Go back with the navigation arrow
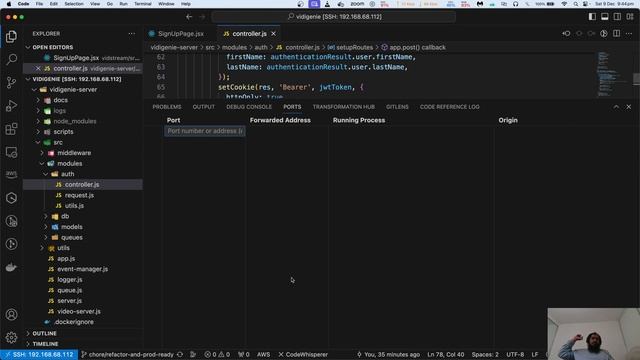The width and height of the screenshot is (640, 360). (x=189, y=17)
